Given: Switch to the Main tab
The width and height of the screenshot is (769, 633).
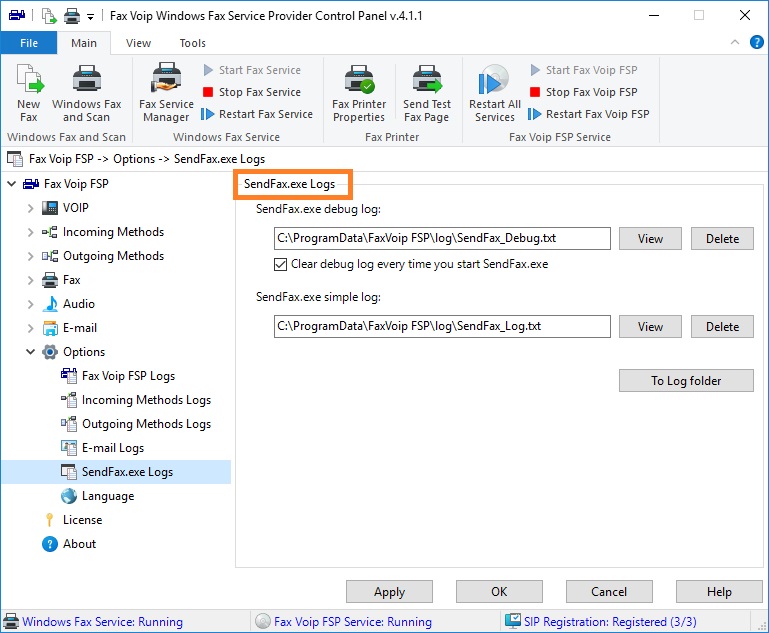Looking at the screenshot, I should point(84,43).
